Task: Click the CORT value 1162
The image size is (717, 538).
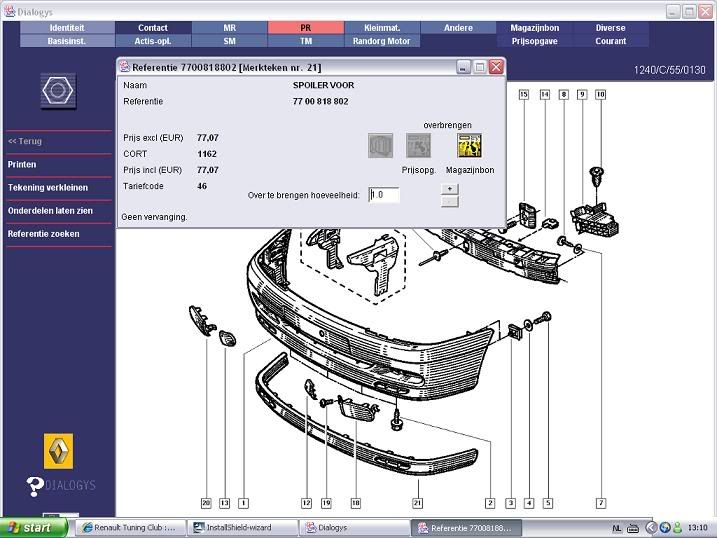Action: tap(207, 154)
